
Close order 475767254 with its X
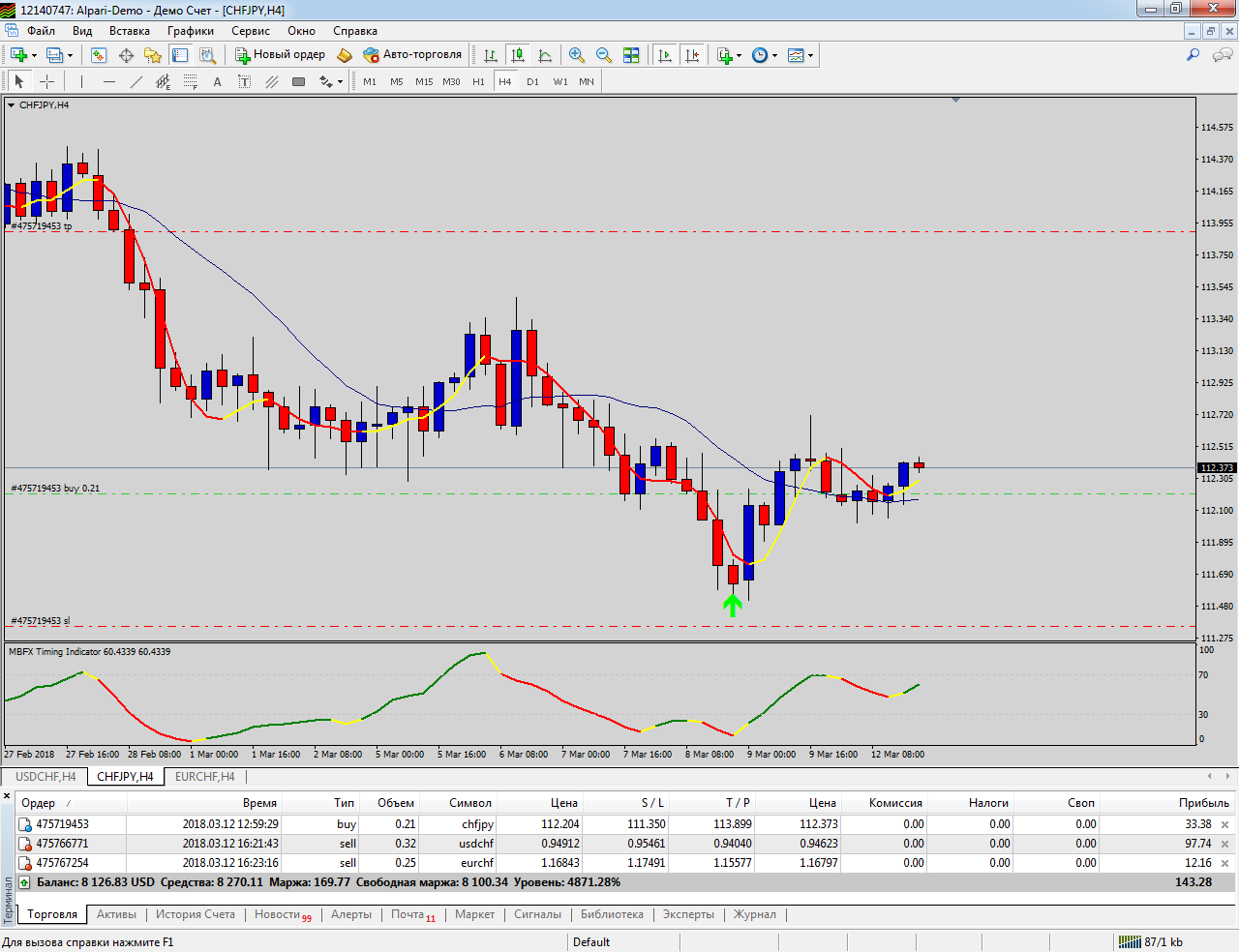1224,864
